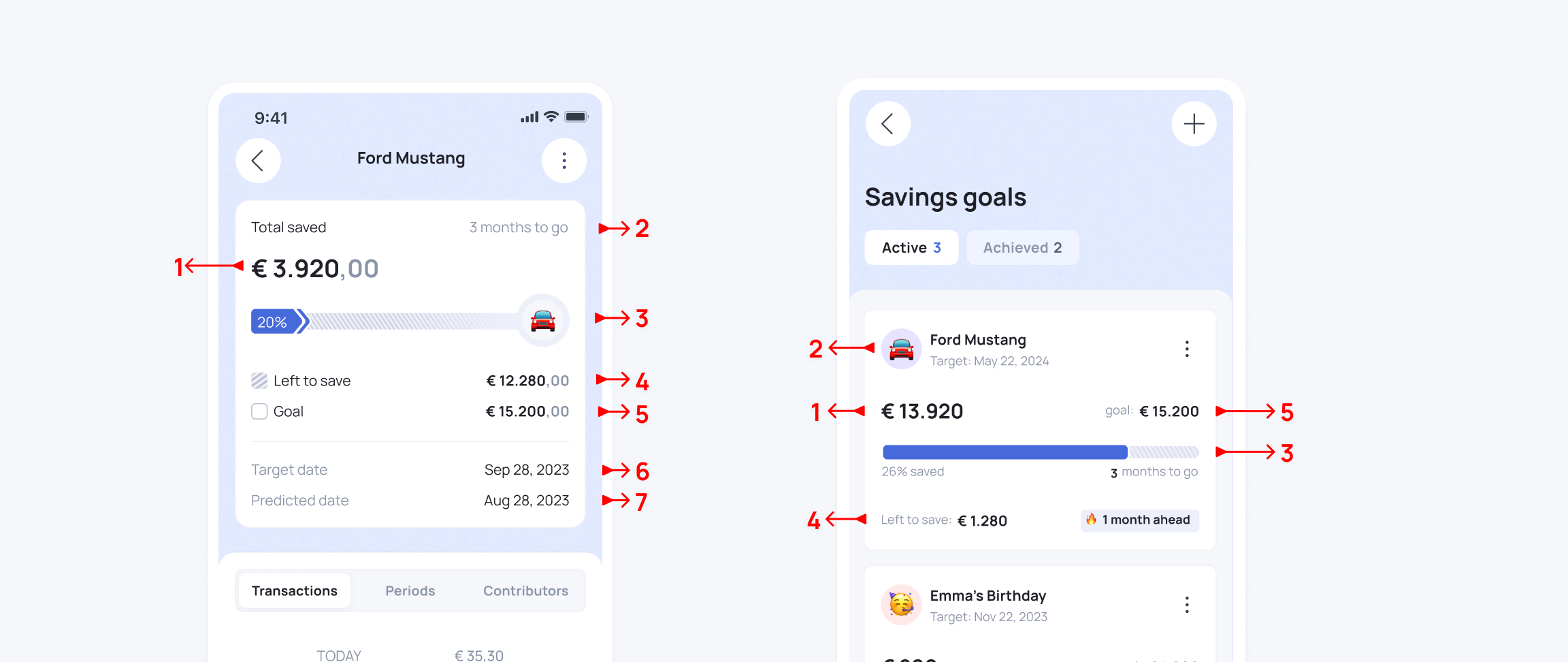This screenshot has width=1568, height=662.
Task: Open the three-dot menu on Ford Mustang header
Action: point(563,161)
